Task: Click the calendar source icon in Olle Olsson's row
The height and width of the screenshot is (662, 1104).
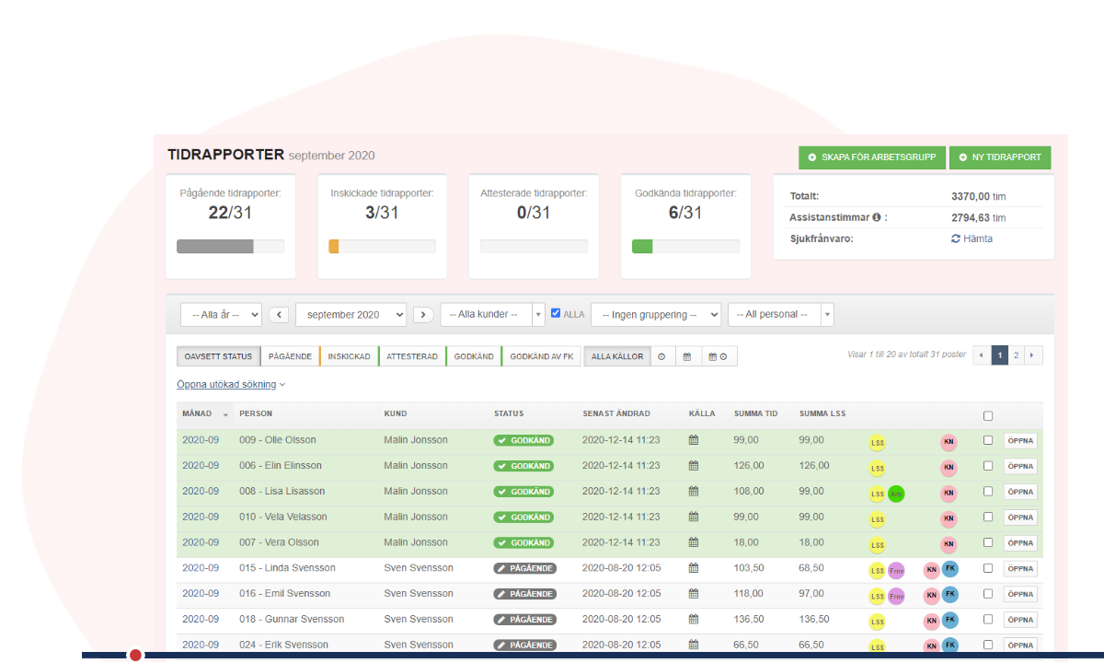Action: (x=693, y=440)
